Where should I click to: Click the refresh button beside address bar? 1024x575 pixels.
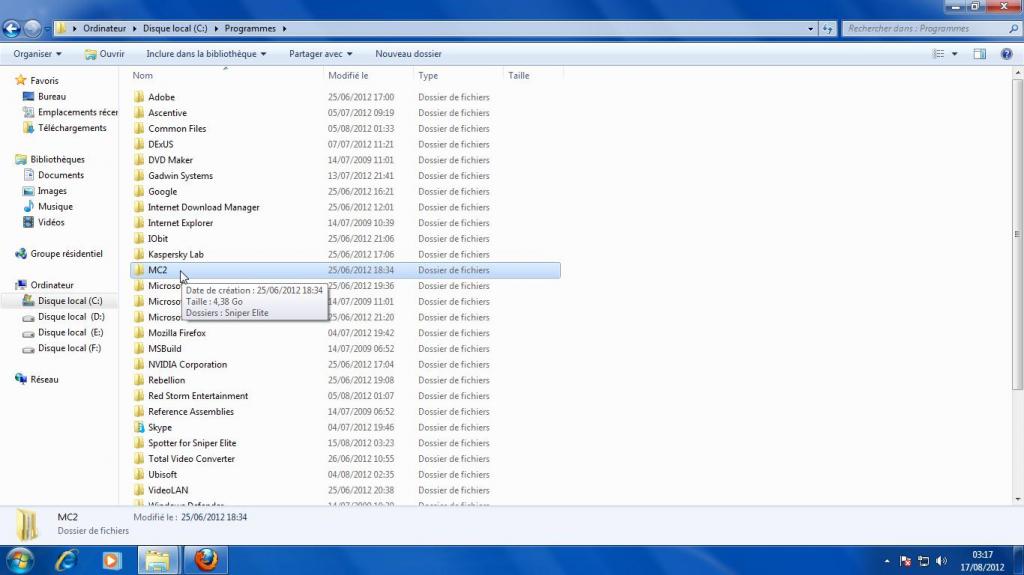827,29
